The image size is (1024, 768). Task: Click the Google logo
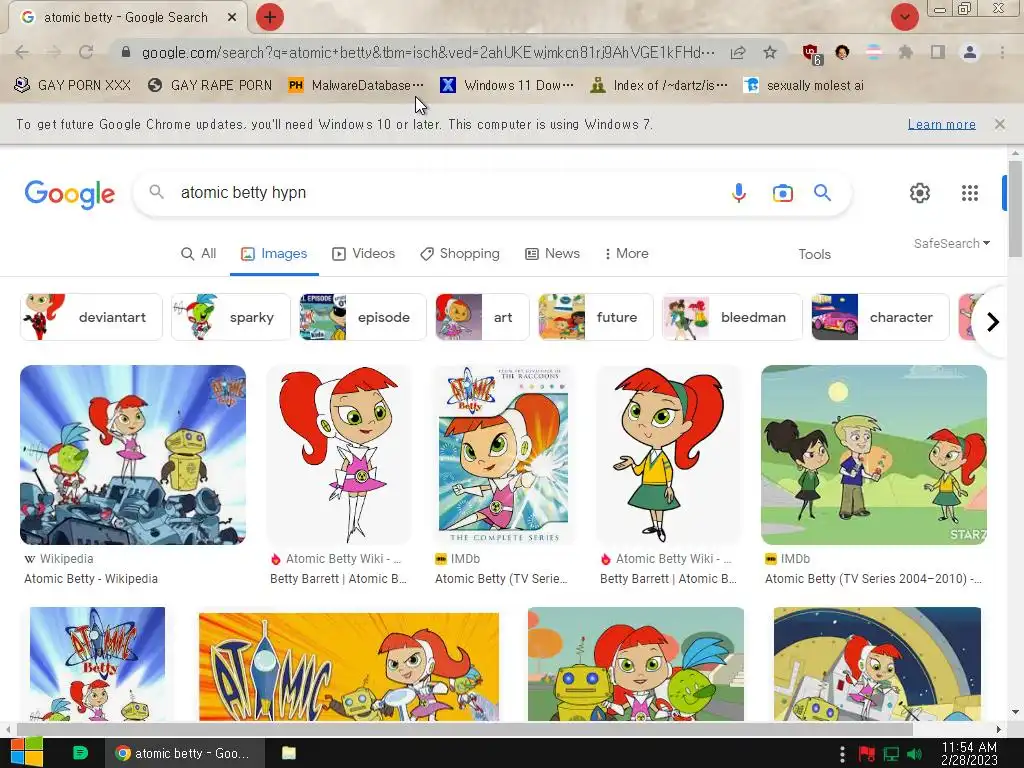(70, 194)
